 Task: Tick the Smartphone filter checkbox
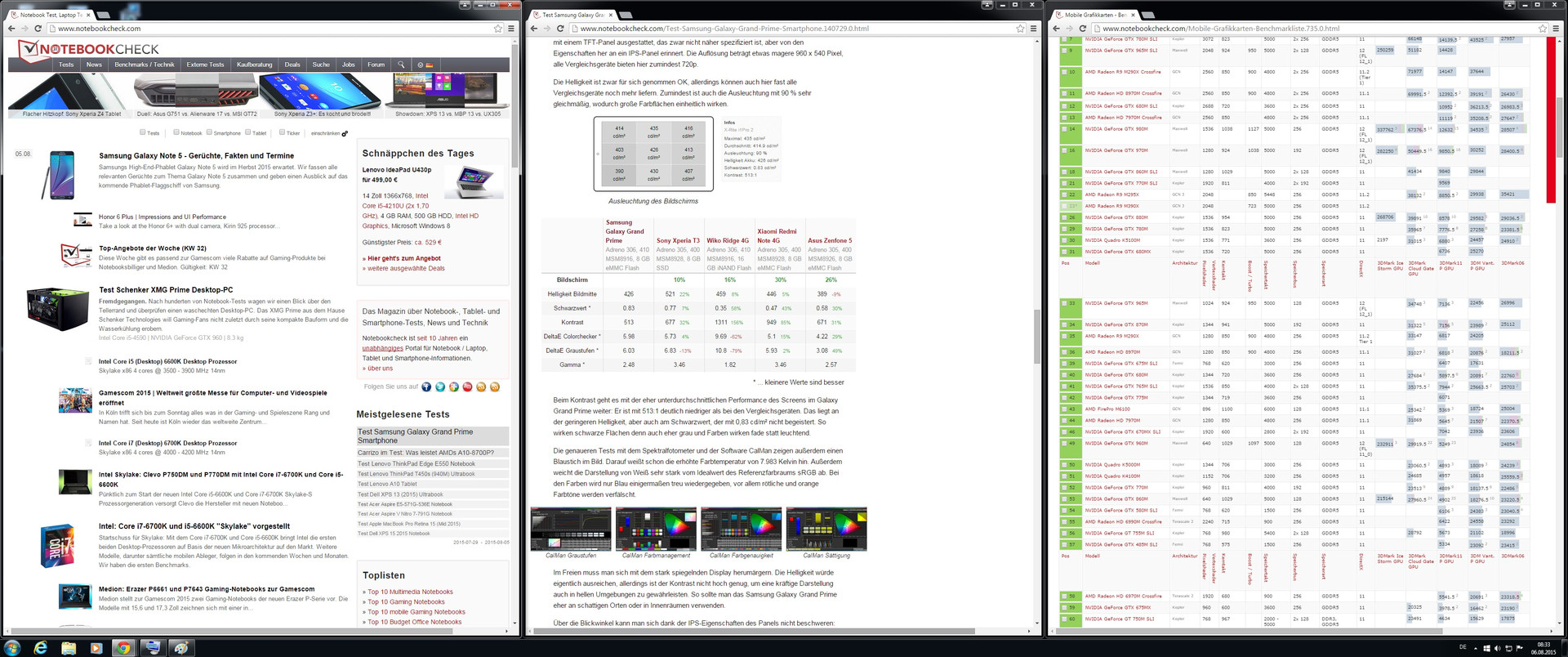(210, 132)
